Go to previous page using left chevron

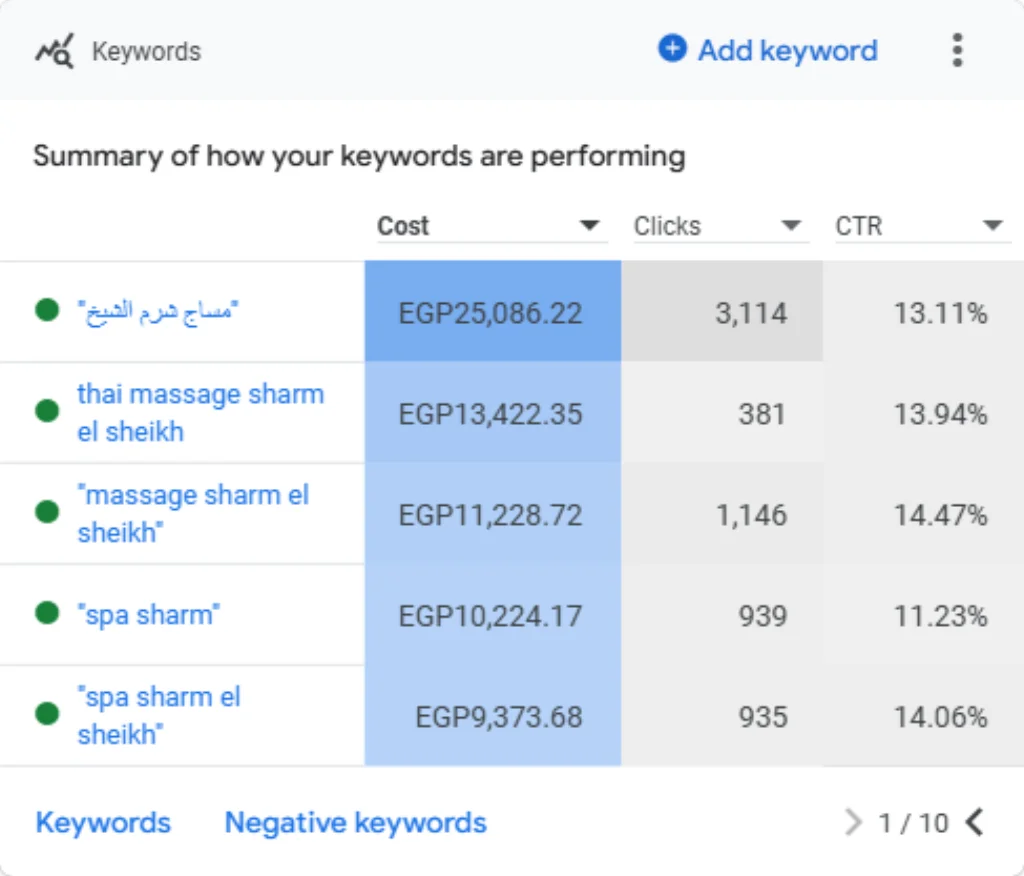[974, 822]
